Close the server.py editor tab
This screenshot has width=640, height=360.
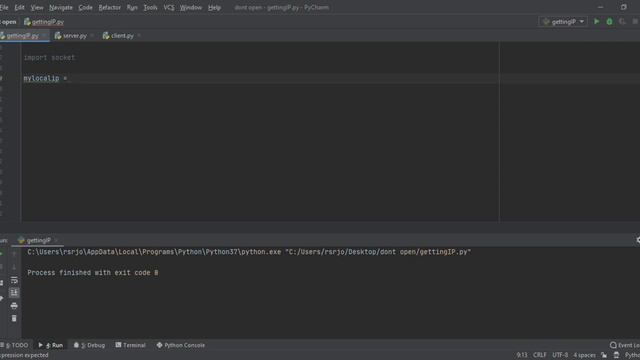point(92,36)
